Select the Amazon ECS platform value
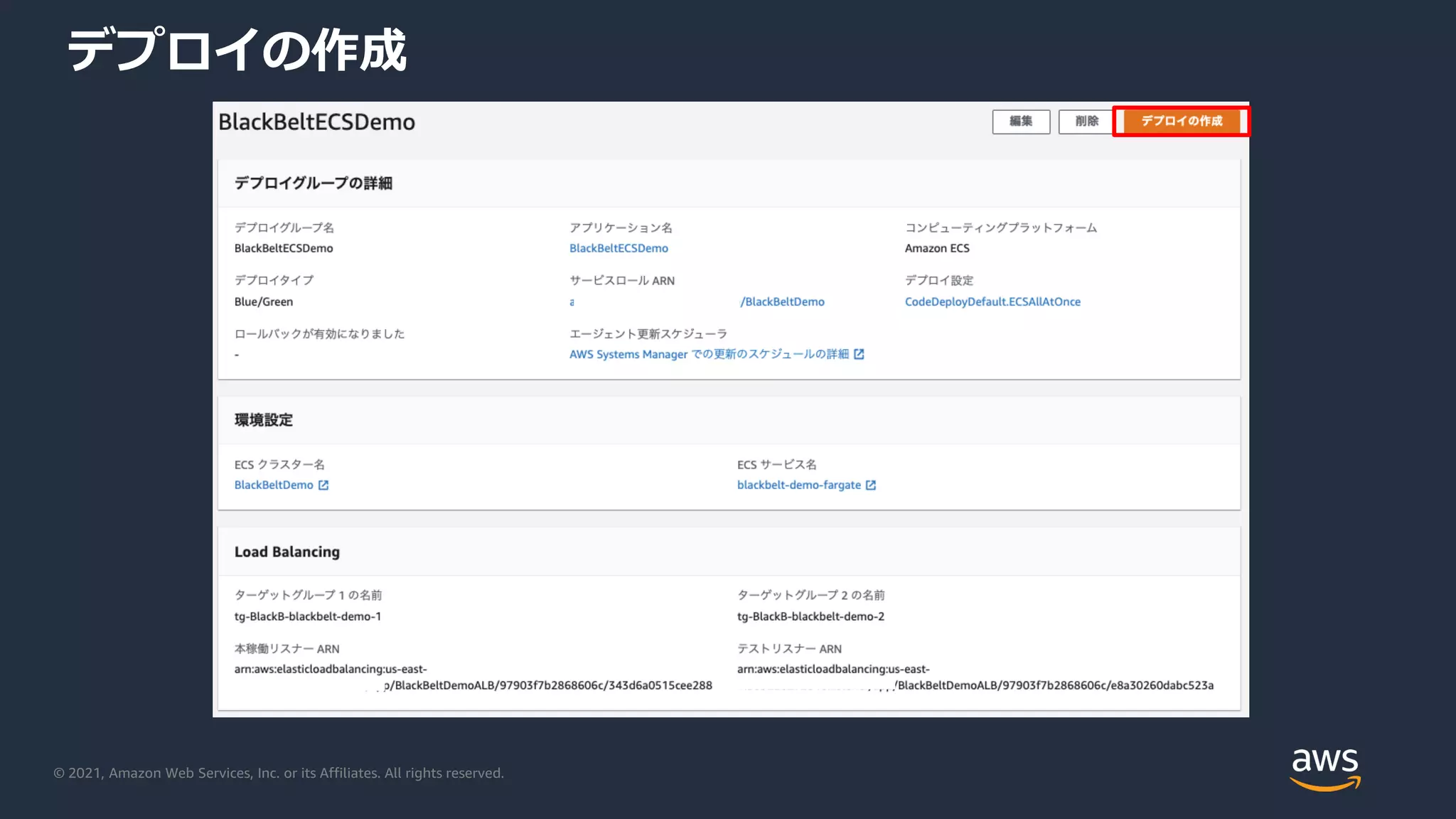The width and height of the screenshot is (1456, 819). point(937,248)
